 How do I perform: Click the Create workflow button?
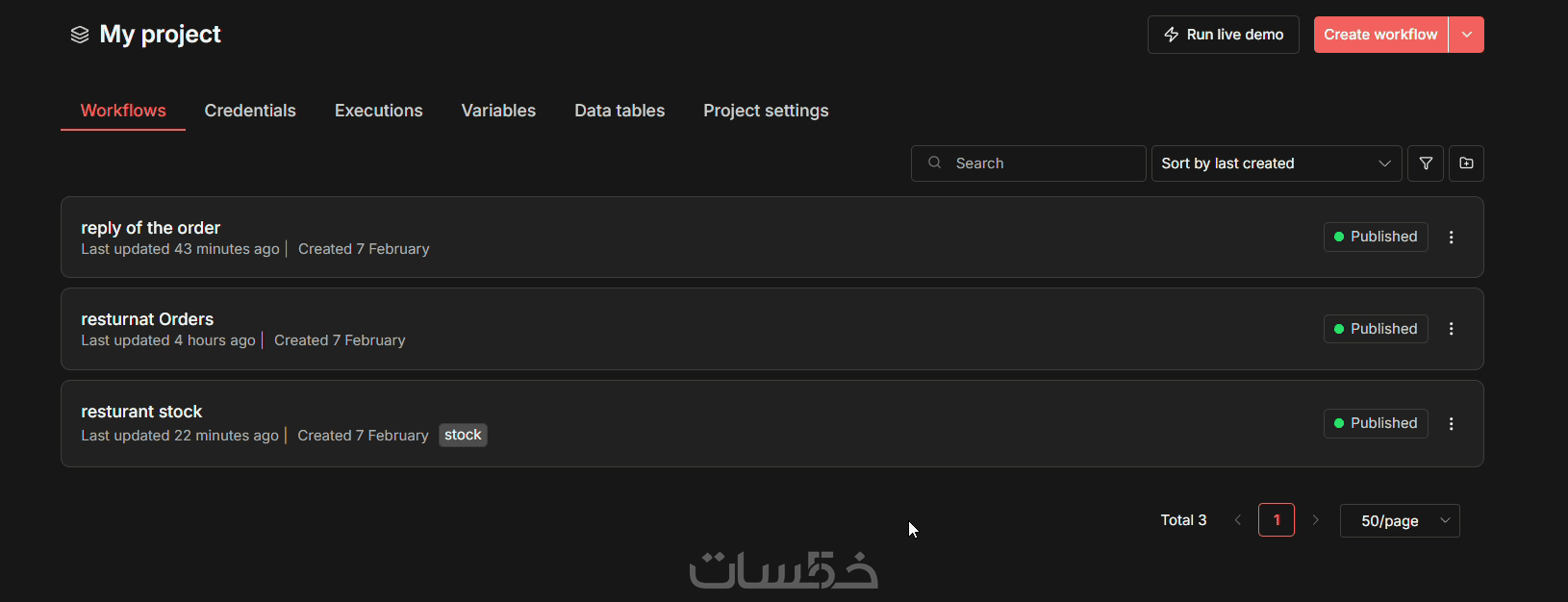1380,35
